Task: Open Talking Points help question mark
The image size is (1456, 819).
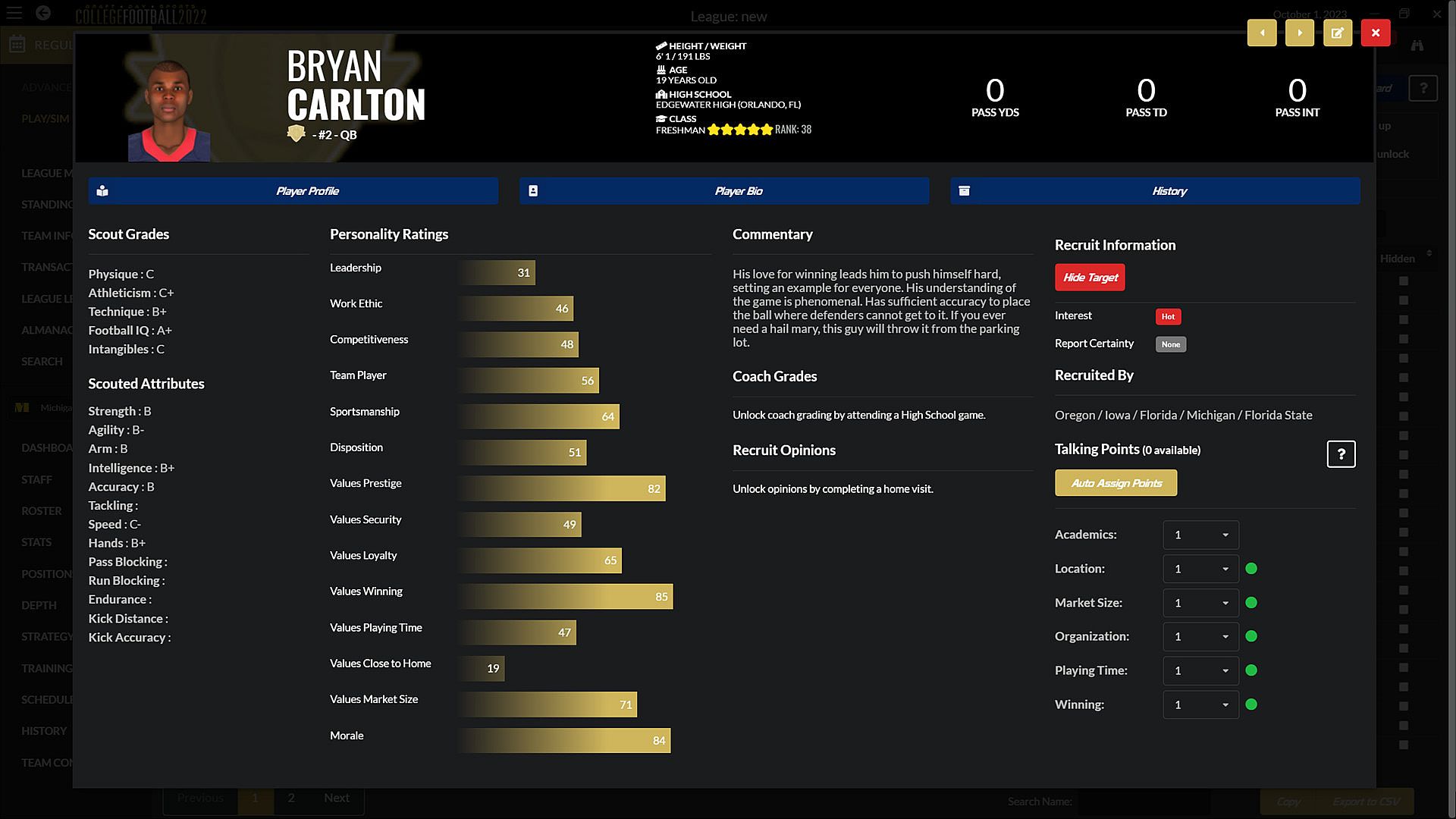Action: (1341, 454)
